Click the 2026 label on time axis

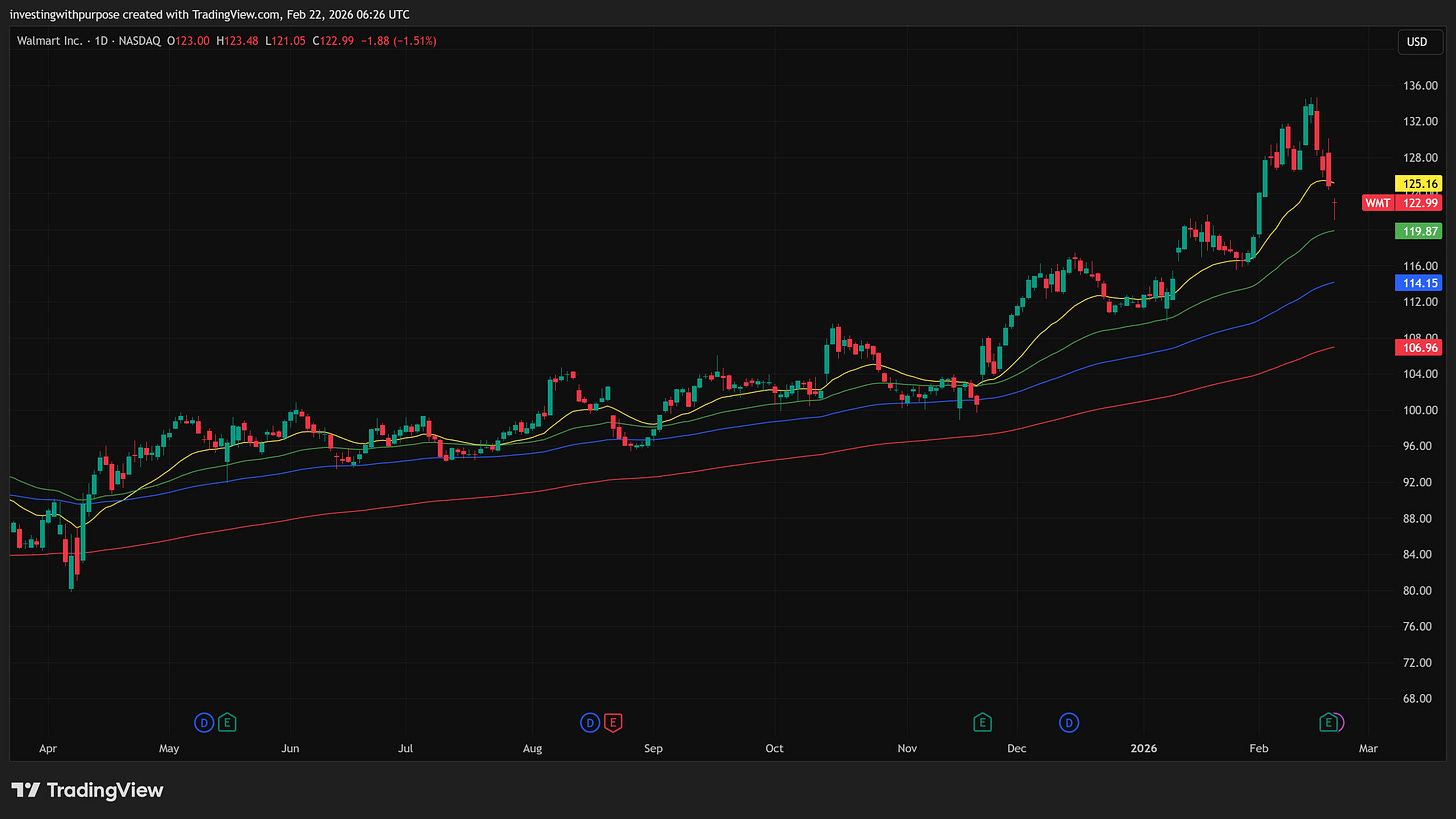pyautogui.click(x=1144, y=748)
